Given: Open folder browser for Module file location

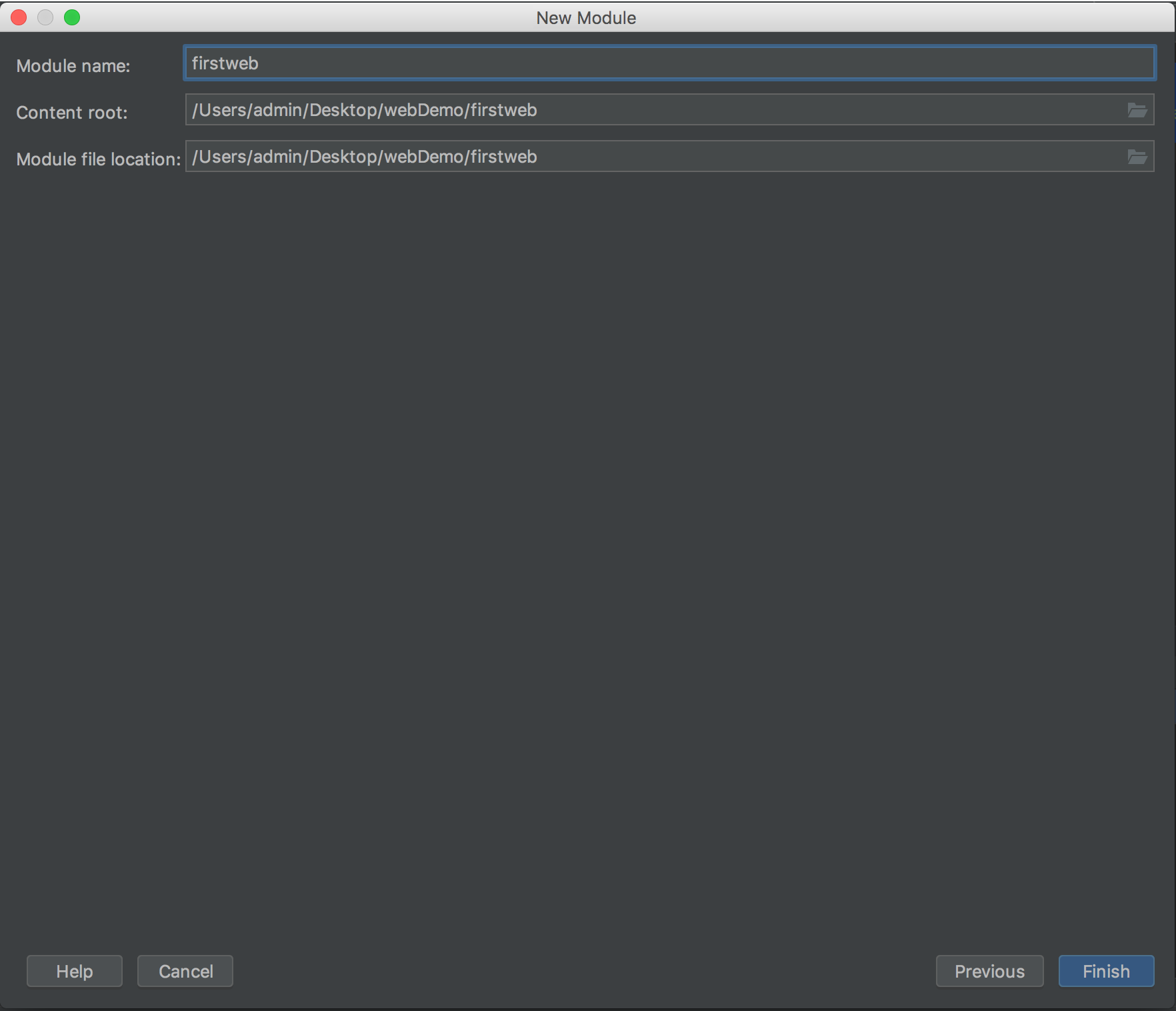Looking at the screenshot, I should (1137, 157).
